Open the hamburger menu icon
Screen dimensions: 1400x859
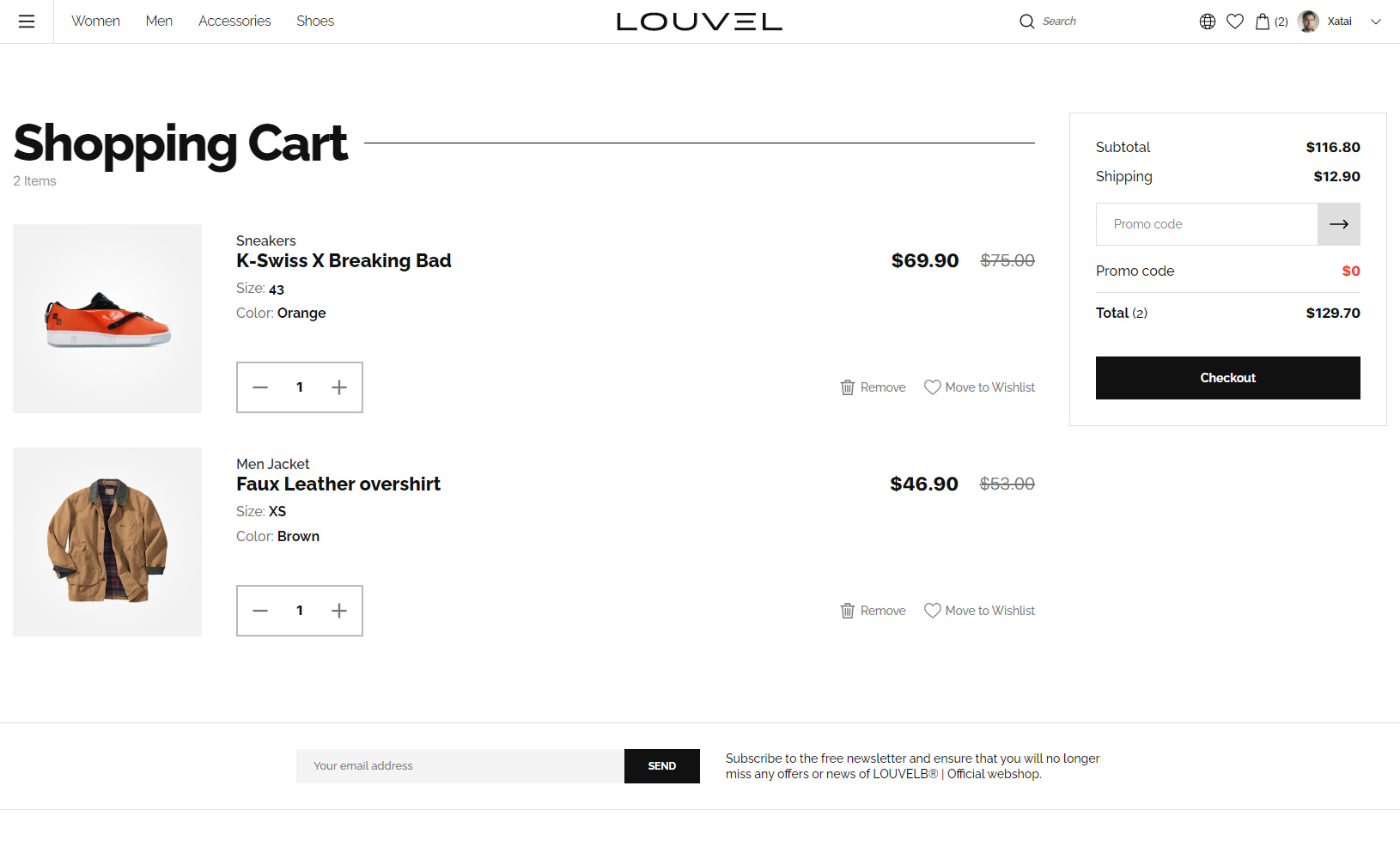pyautogui.click(x=27, y=21)
